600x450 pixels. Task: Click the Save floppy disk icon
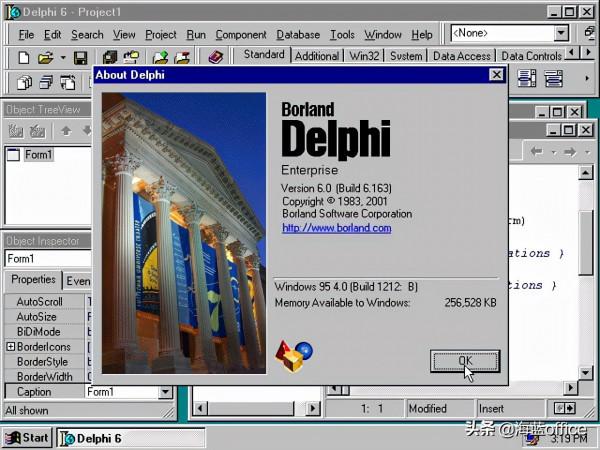point(80,58)
